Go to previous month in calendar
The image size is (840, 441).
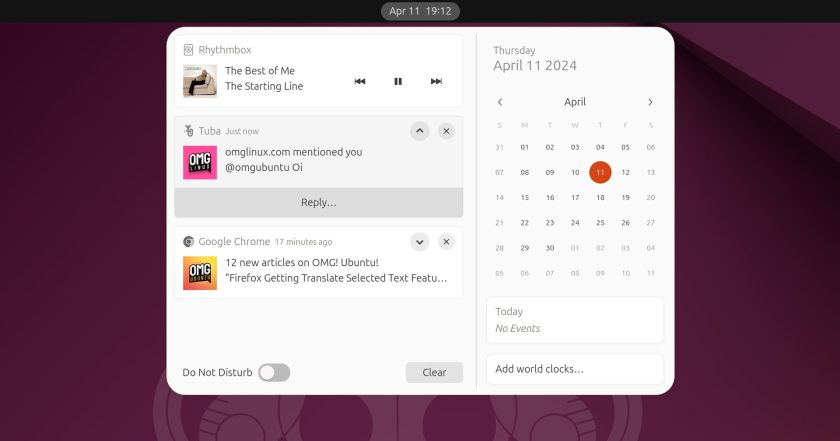pos(500,102)
